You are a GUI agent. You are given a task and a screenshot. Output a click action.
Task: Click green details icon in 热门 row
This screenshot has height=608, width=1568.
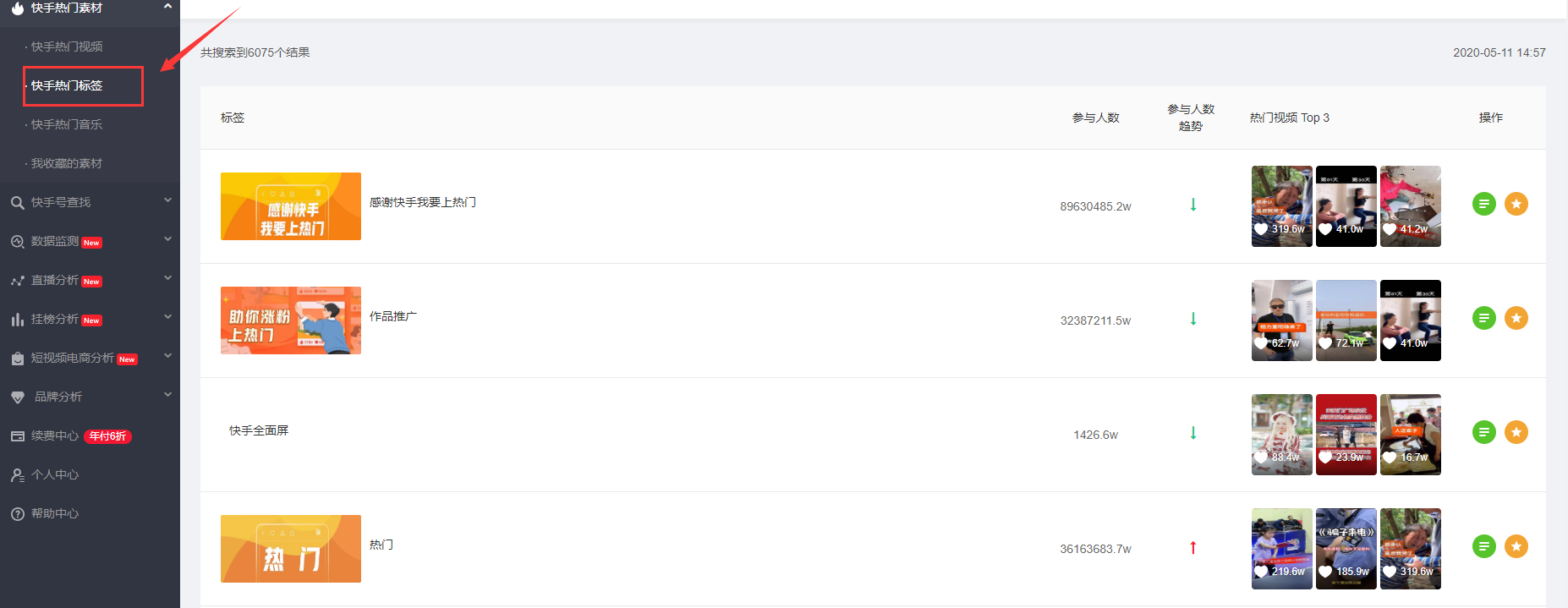[x=1483, y=546]
